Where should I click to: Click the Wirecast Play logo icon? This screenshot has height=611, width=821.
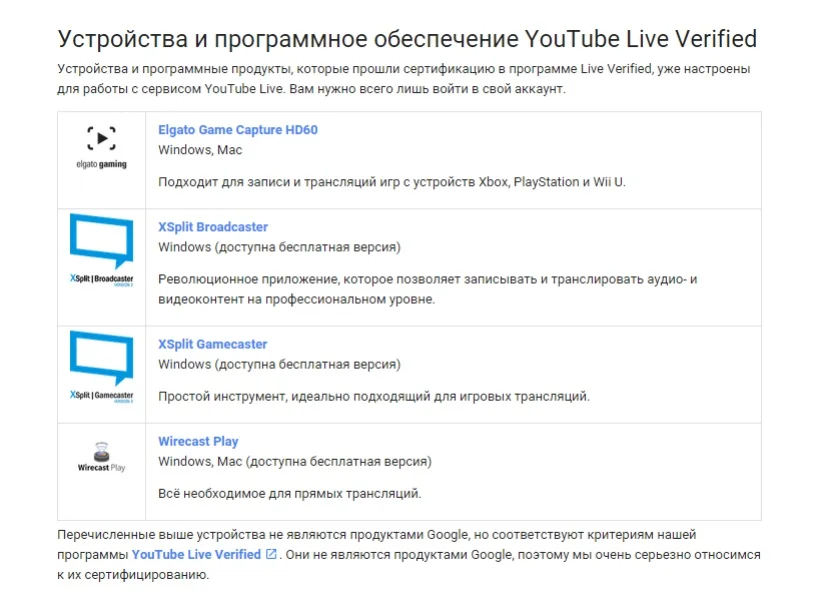tap(101, 450)
